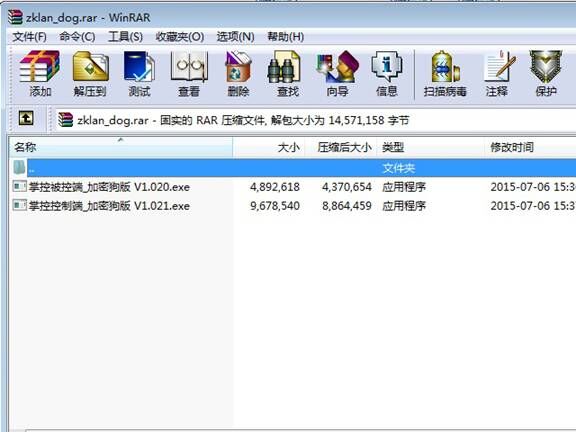Open the 收藏夹(O) menu
Screen dimensions: 576x432
click(180, 37)
